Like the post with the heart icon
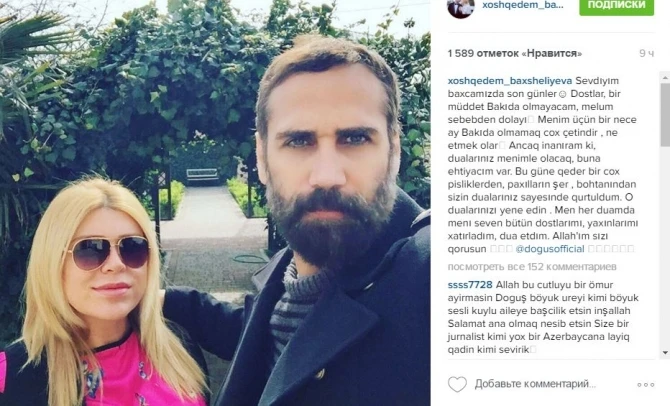 [x=457, y=384]
